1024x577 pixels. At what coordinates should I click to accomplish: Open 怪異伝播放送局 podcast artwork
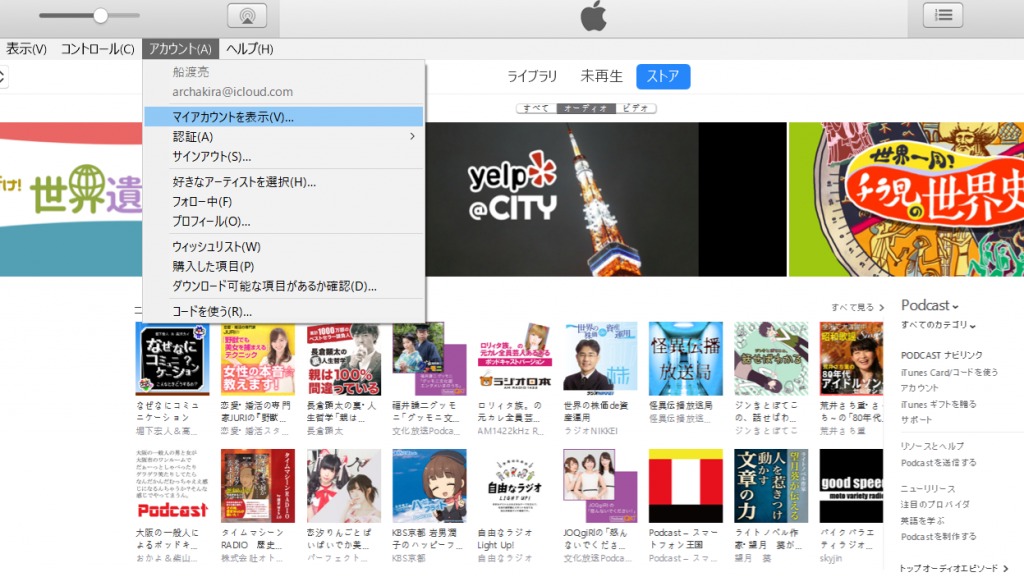tap(686, 358)
